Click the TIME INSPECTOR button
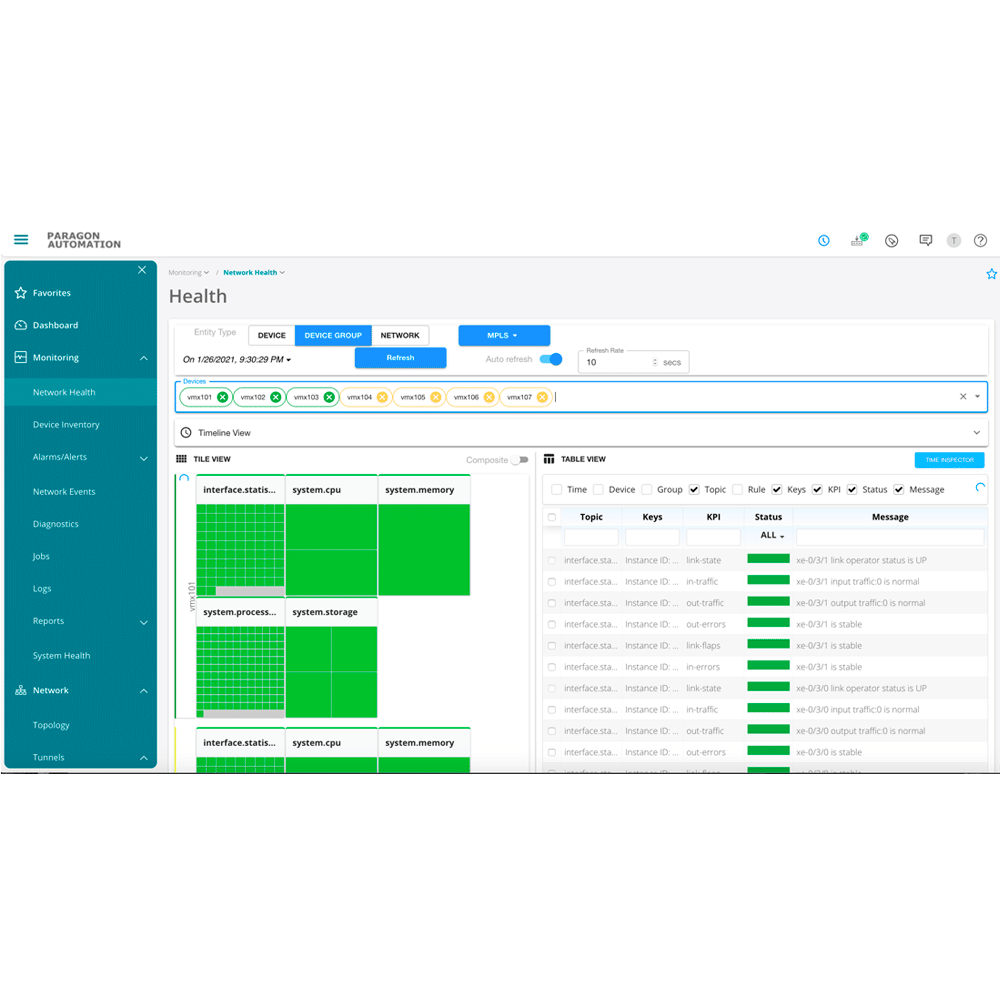Viewport: 1000px width, 1000px height. click(949, 460)
